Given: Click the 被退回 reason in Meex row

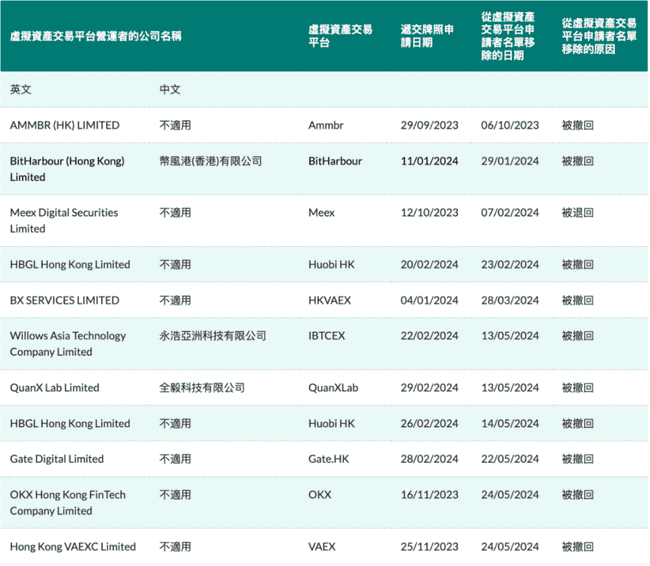Looking at the screenshot, I should [578, 213].
